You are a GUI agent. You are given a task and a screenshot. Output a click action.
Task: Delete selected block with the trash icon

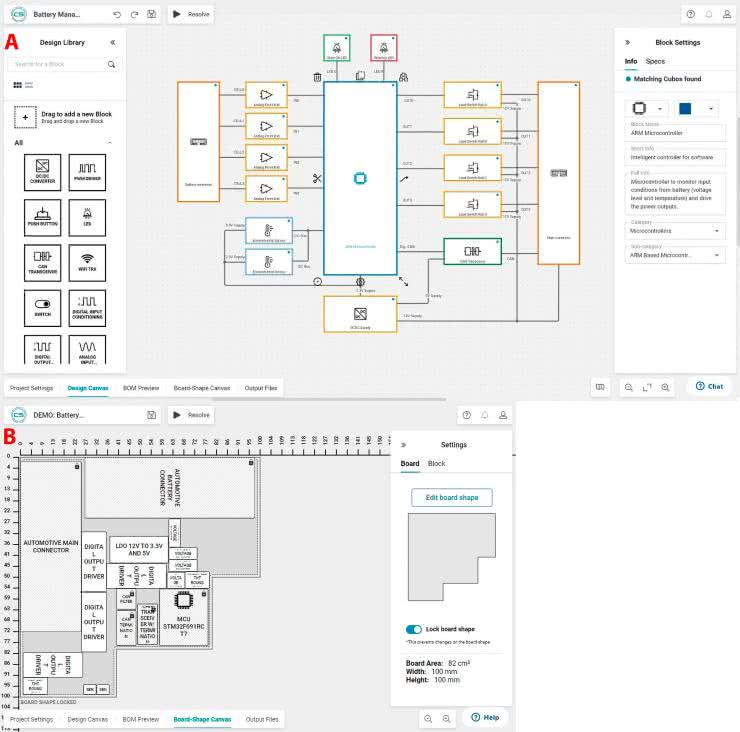point(317,77)
